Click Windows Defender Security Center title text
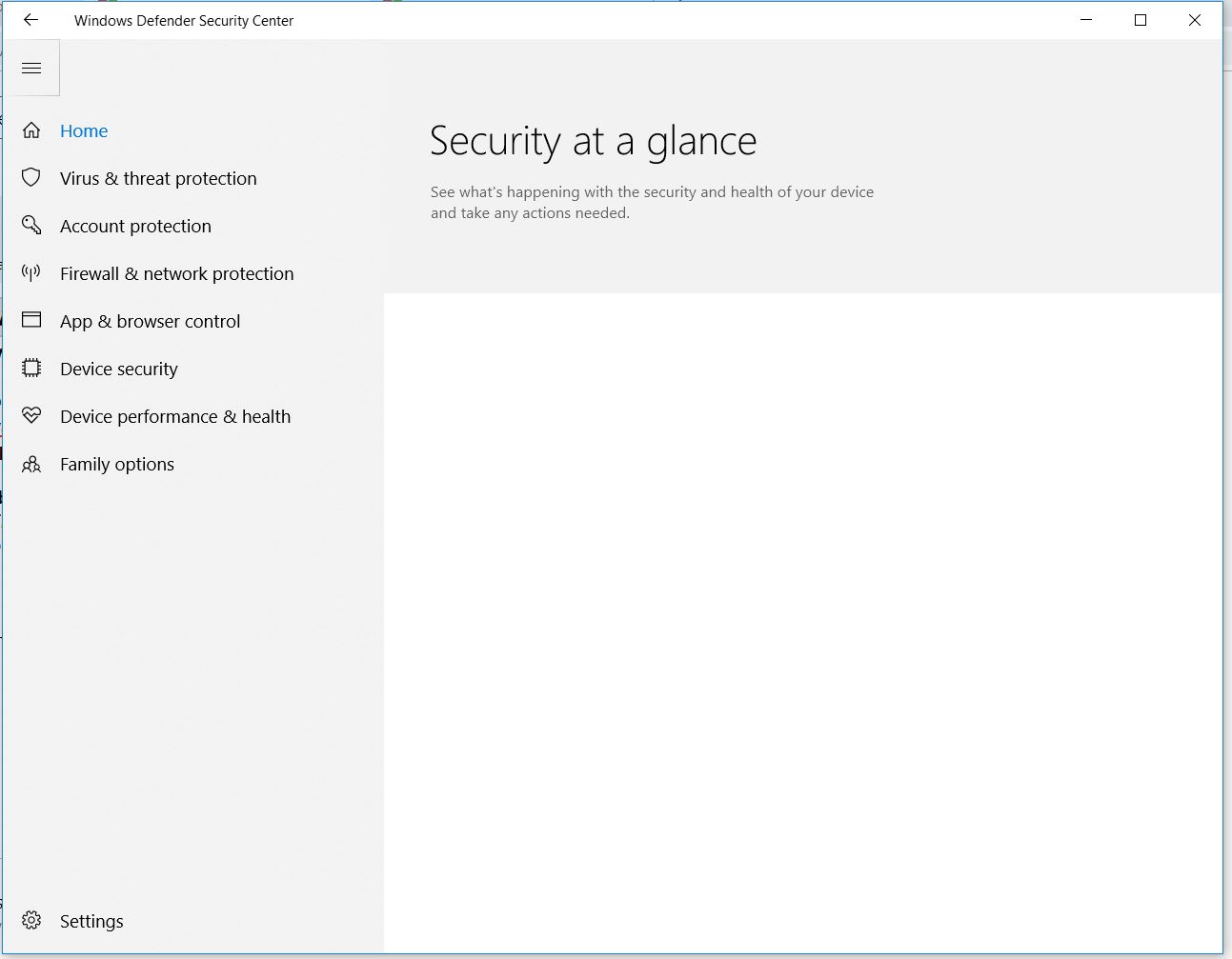 [184, 21]
